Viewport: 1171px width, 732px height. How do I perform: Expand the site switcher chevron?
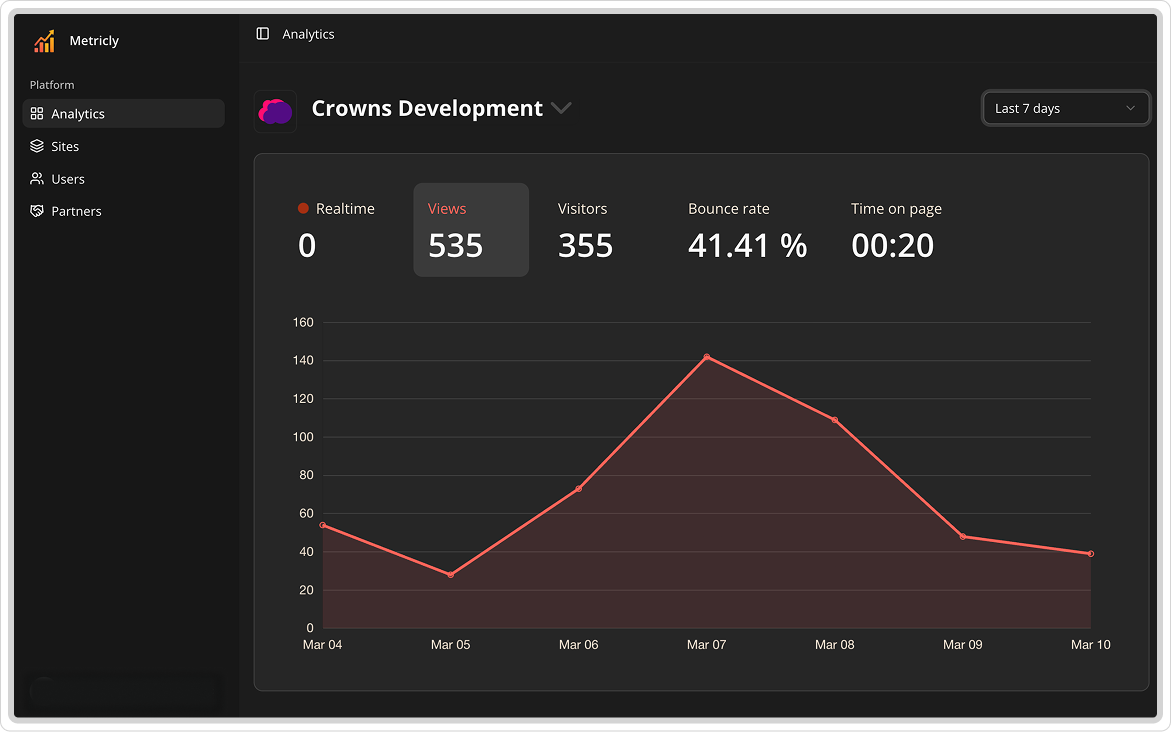coord(562,108)
